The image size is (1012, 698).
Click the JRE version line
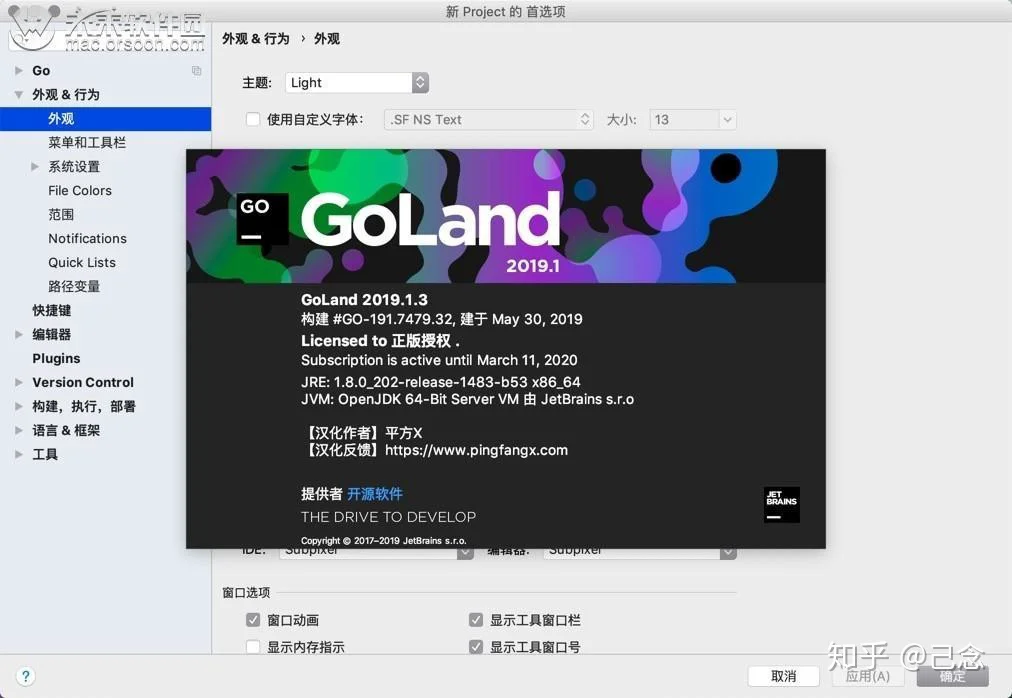pos(441,382)
